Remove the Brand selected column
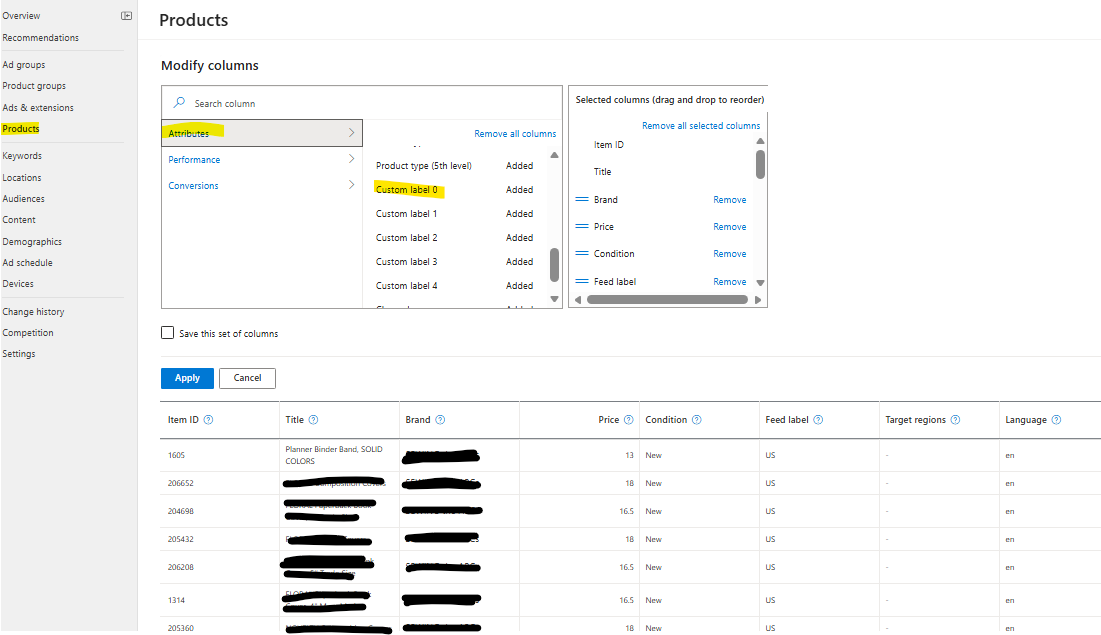 point(730,199)
